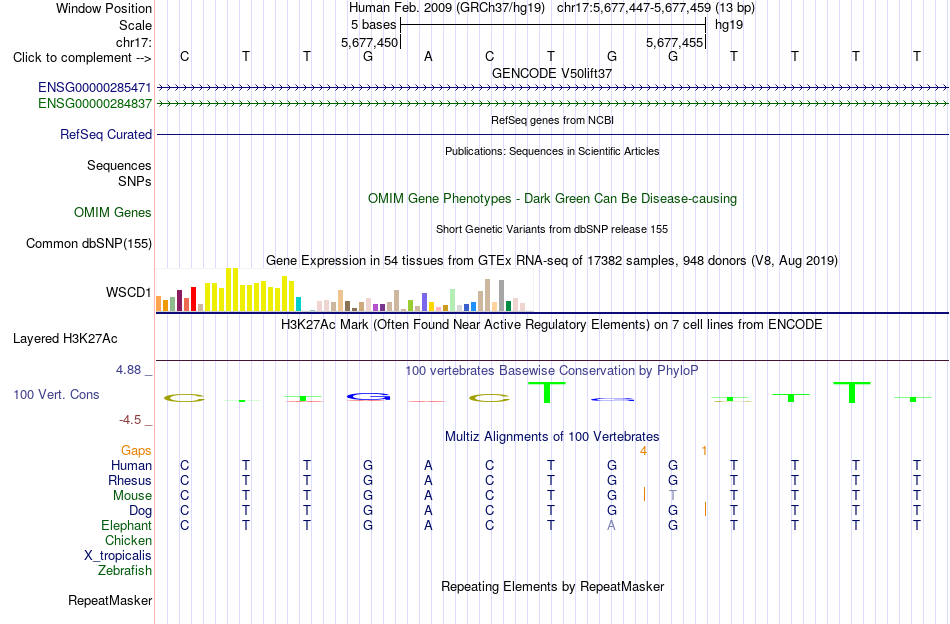The image size is (950, 624).
Task: Open the Common dbSNP(155) track label
Action: pyautogui.click(x=89, y=244)
